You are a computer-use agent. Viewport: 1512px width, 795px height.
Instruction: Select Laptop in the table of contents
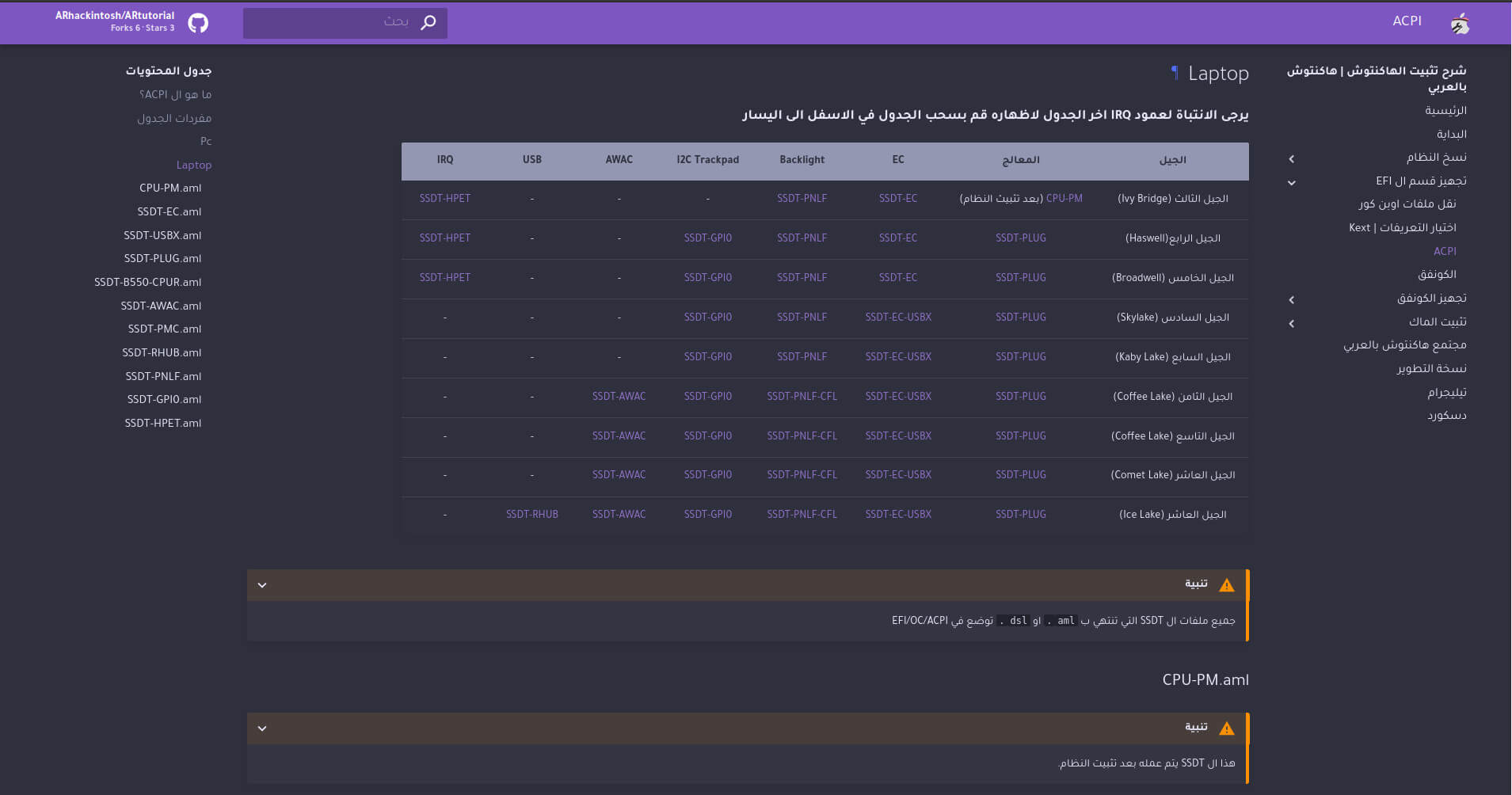[x=193, y=165]
